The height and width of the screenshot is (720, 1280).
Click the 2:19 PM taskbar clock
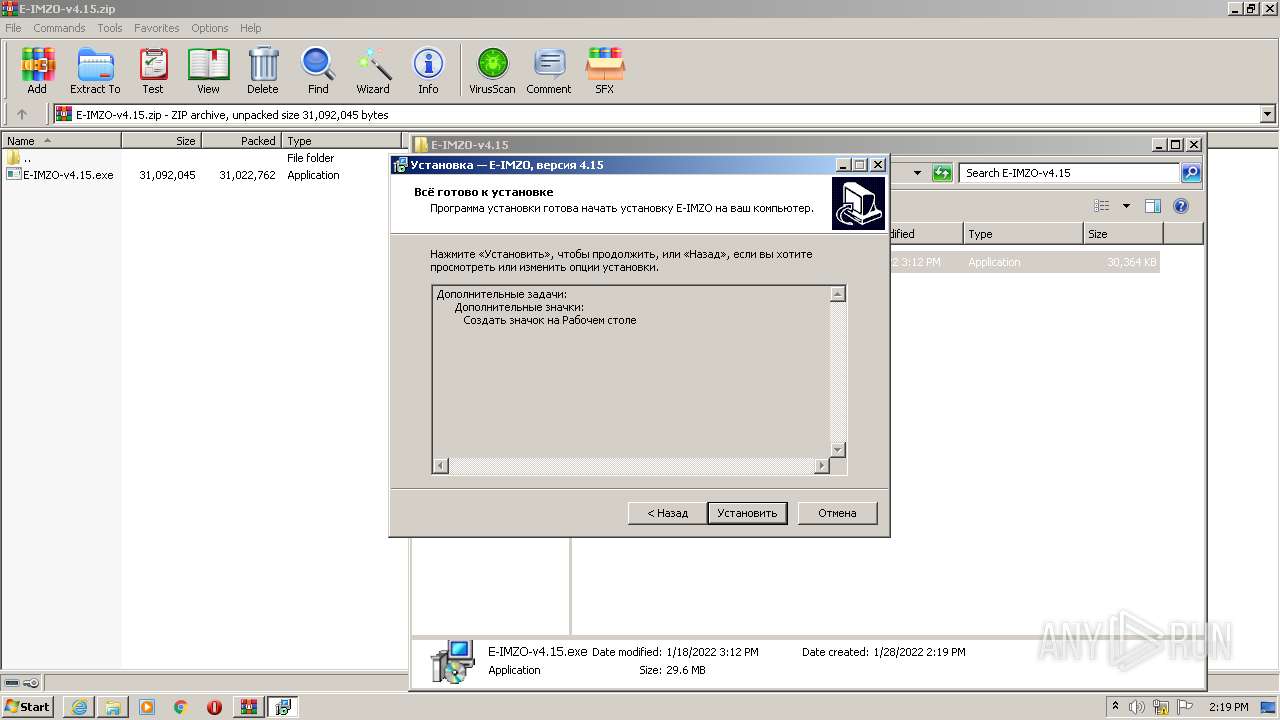[1228, 707]
